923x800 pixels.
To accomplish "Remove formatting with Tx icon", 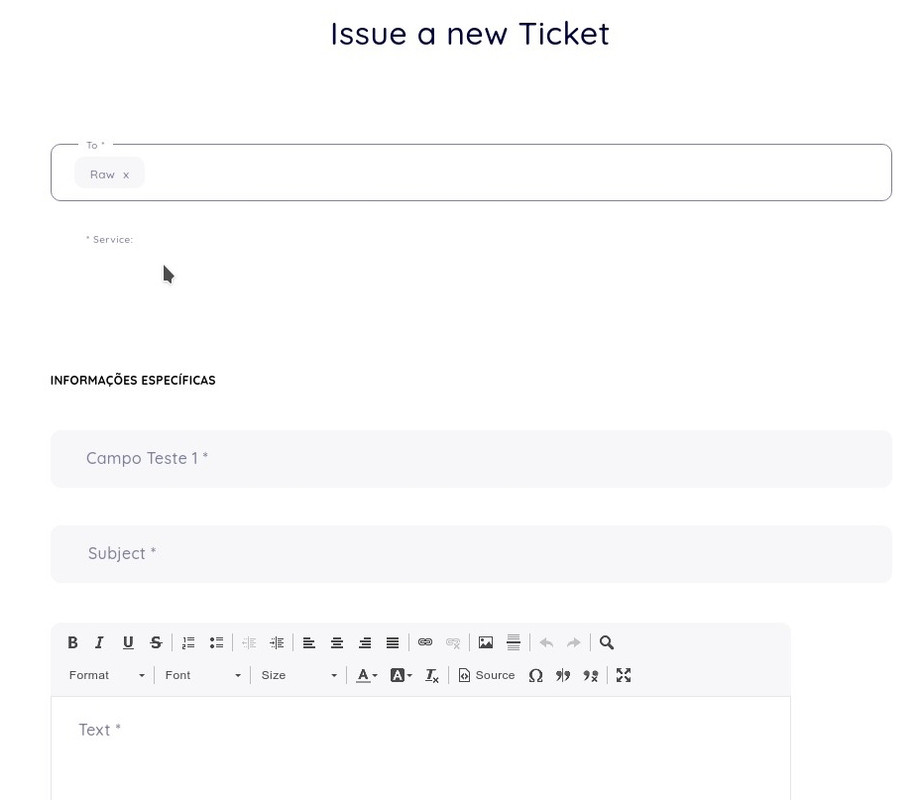I will pyautogui.click(x=431, y=676).
